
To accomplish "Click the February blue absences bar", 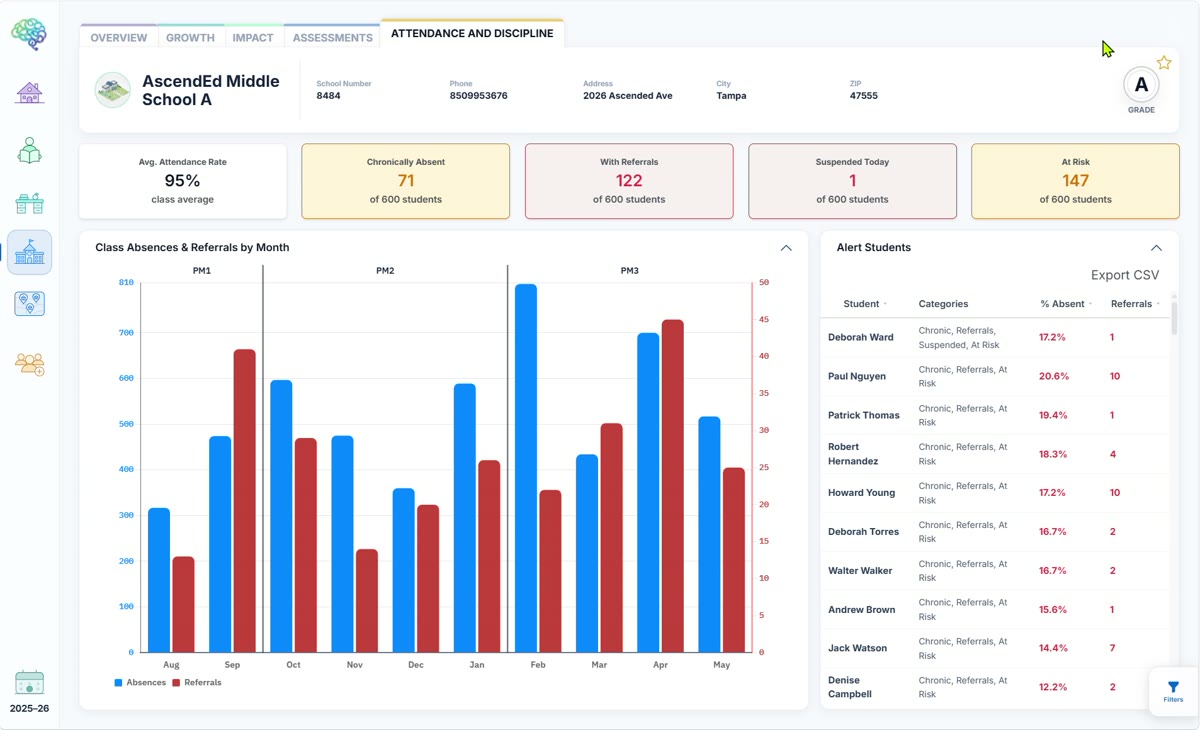I will [x=526, y=468].
